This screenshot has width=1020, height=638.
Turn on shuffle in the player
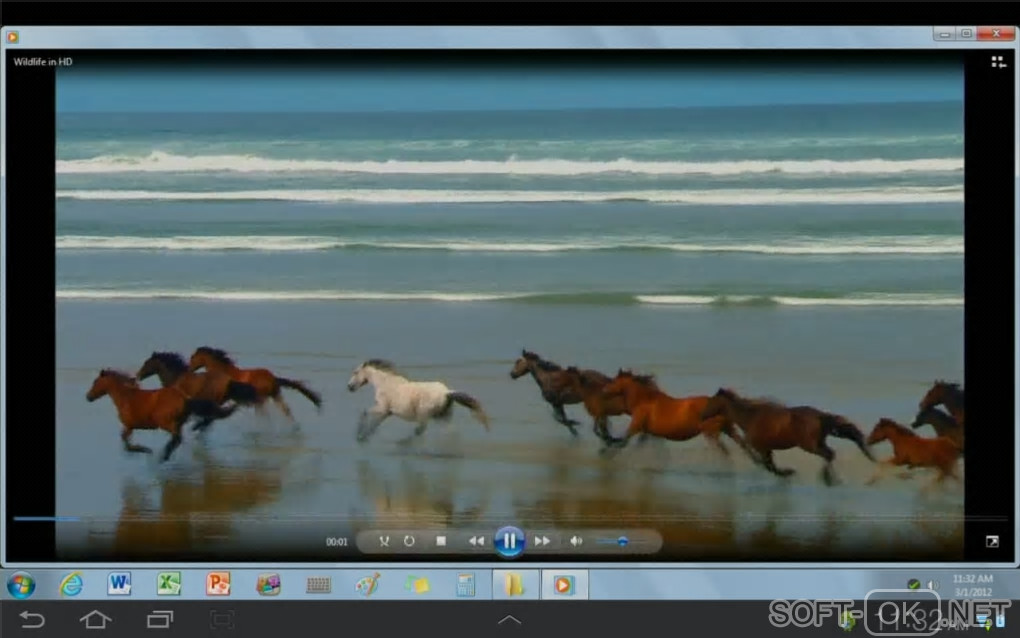tap(384, 541)
